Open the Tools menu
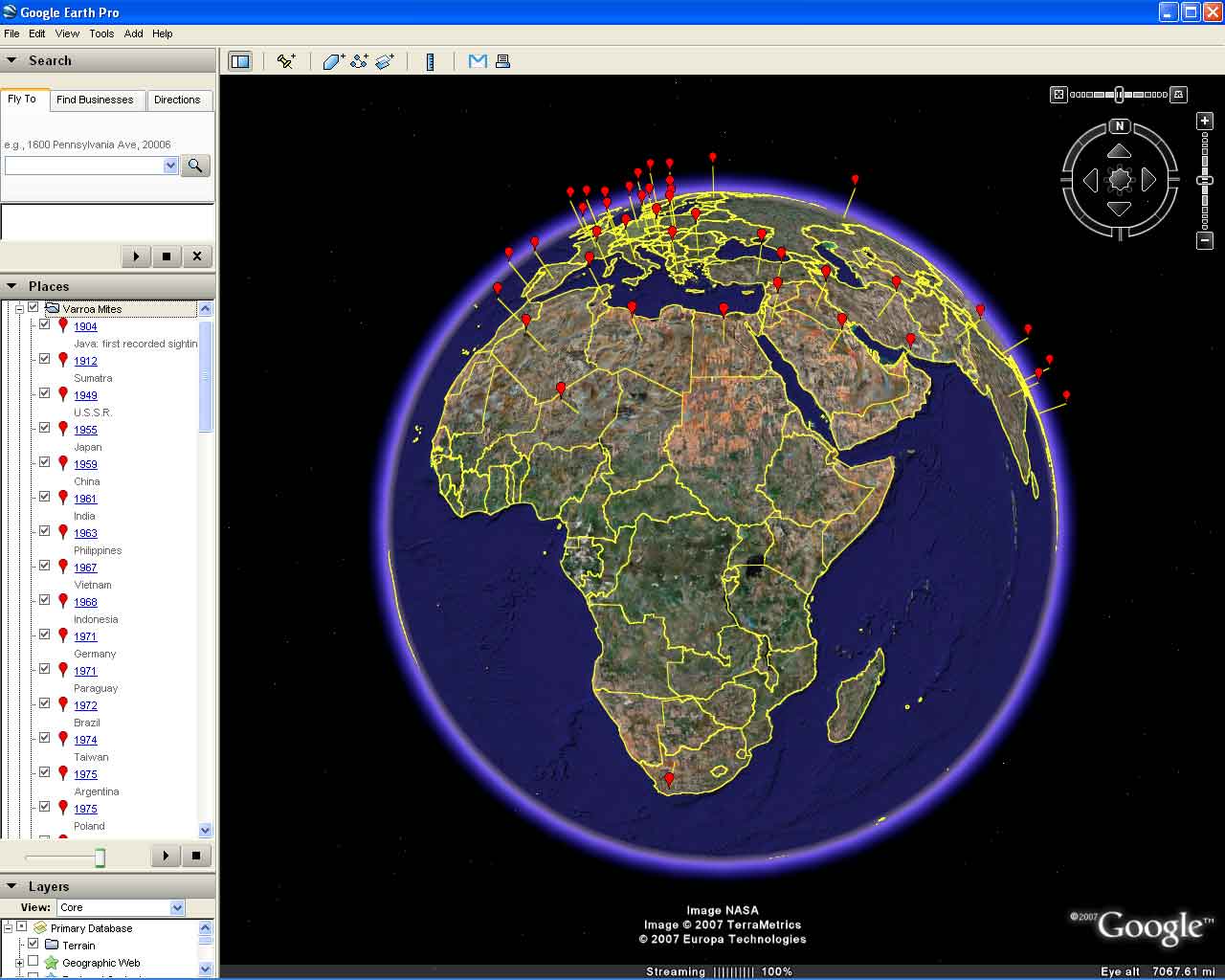The image size is (1225, 980). (101, 33)
